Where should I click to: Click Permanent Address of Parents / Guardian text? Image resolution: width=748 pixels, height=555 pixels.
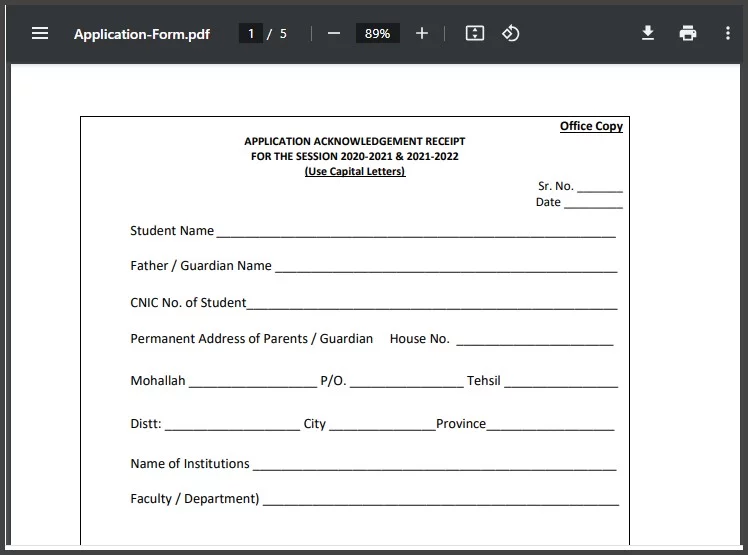251,339
